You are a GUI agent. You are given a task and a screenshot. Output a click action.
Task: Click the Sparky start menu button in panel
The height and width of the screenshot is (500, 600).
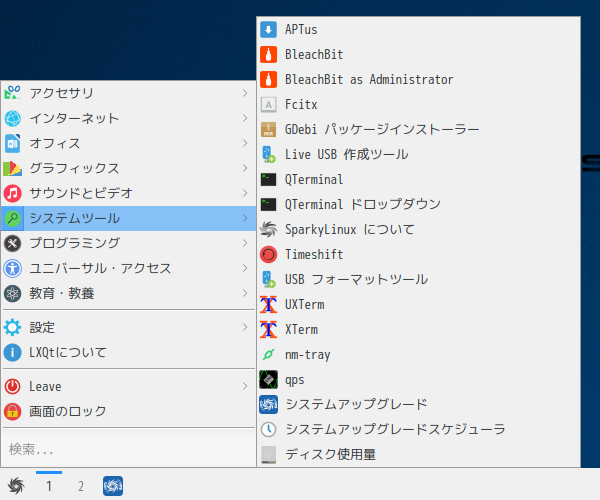[x=16, y=485]
